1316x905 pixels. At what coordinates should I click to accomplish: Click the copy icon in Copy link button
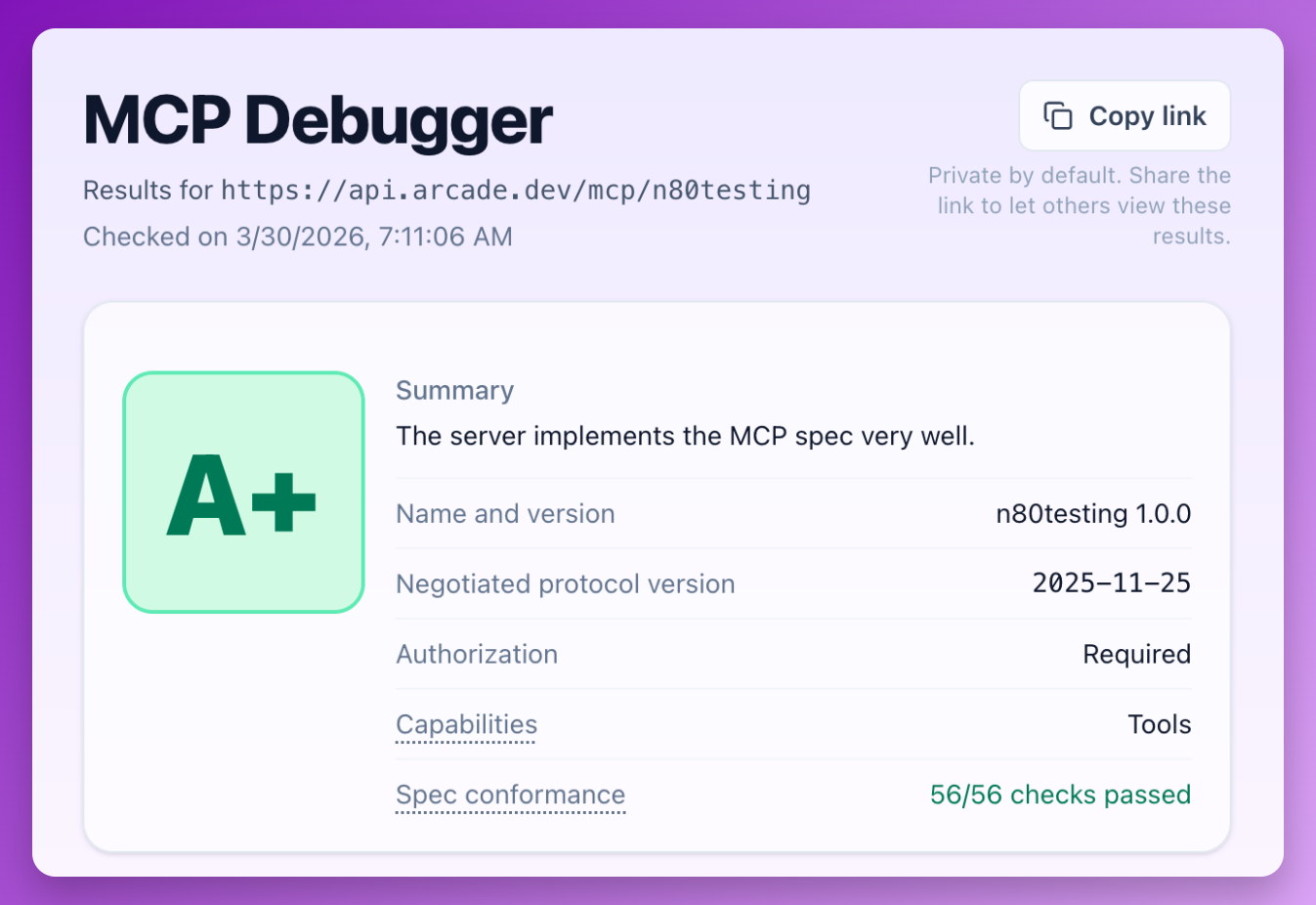click(x=1058, y=116)
